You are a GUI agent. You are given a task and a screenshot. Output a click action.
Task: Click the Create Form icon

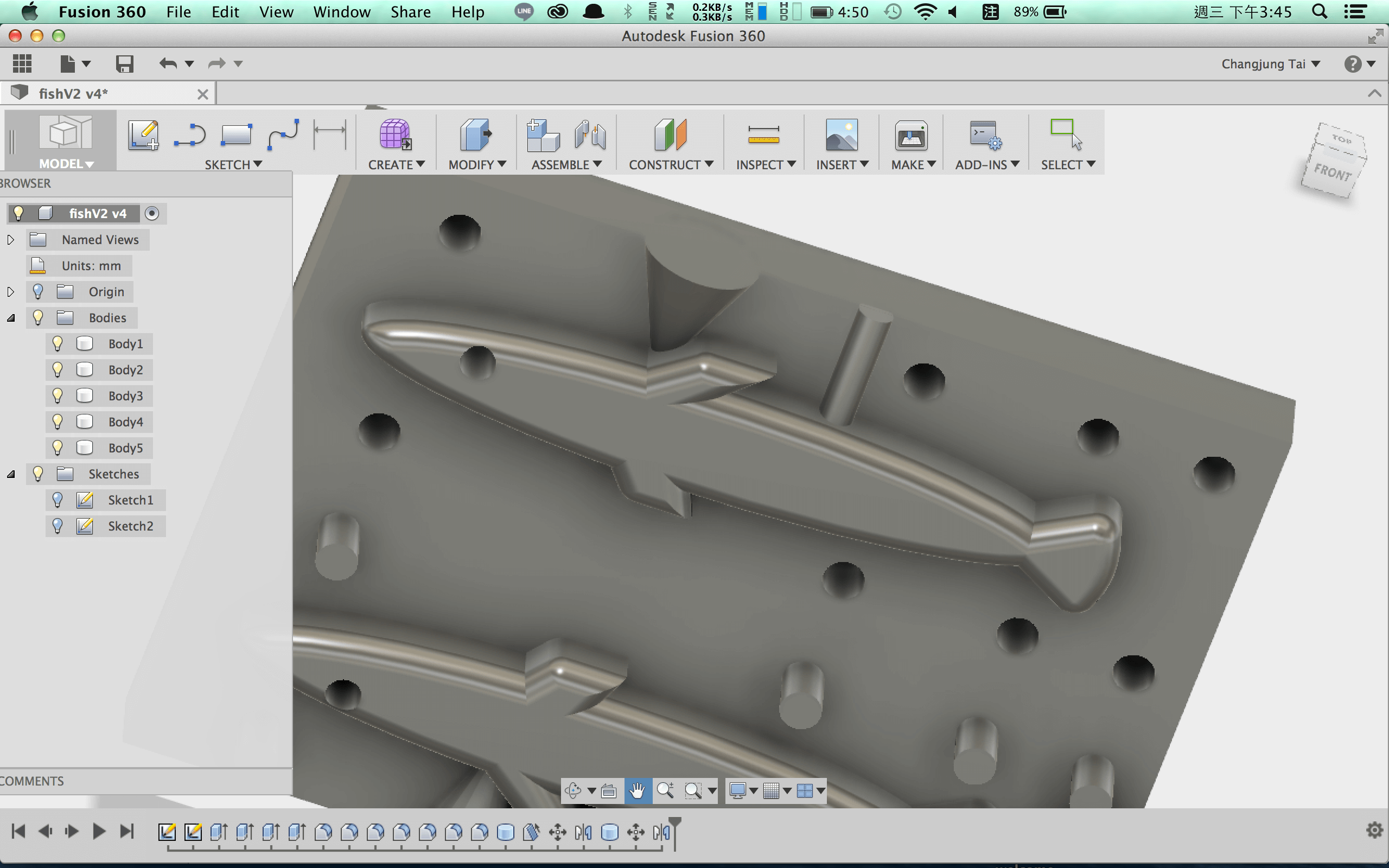click(395, 135)
